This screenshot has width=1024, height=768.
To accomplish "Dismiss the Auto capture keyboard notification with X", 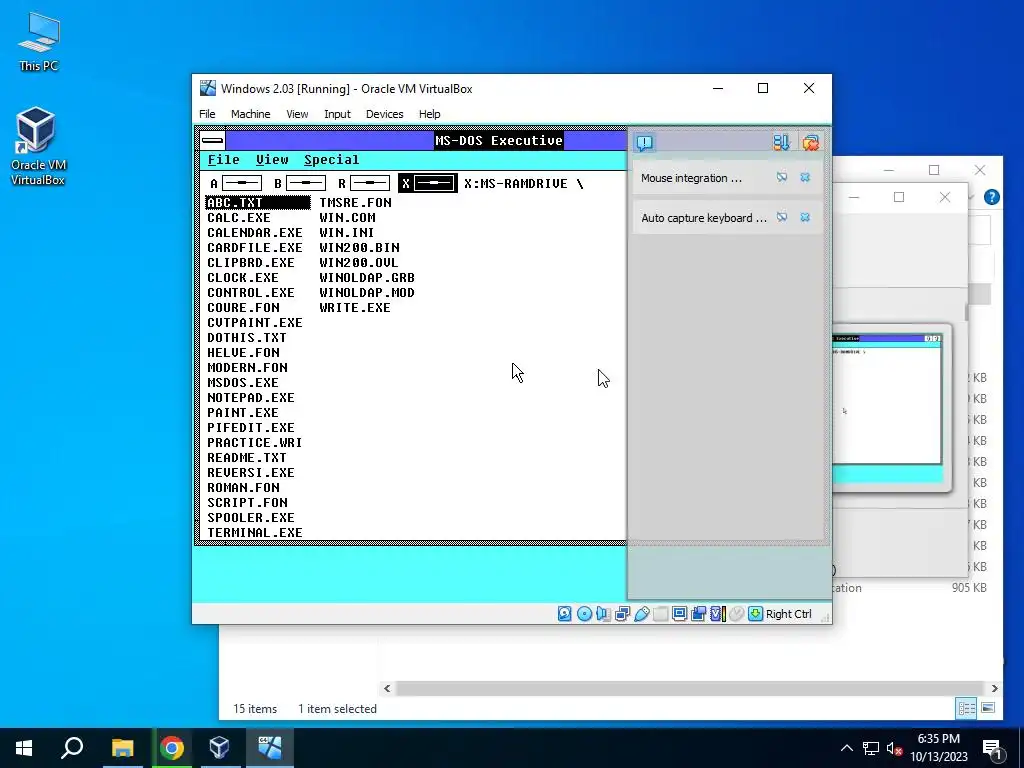I will tap(805, 217).
